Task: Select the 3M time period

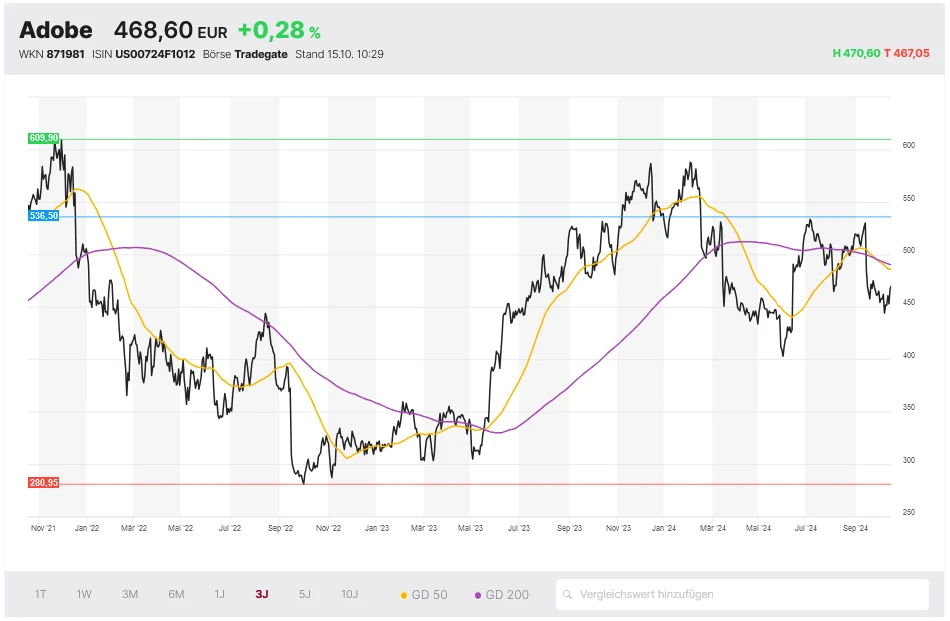Action: click(130, 594)
